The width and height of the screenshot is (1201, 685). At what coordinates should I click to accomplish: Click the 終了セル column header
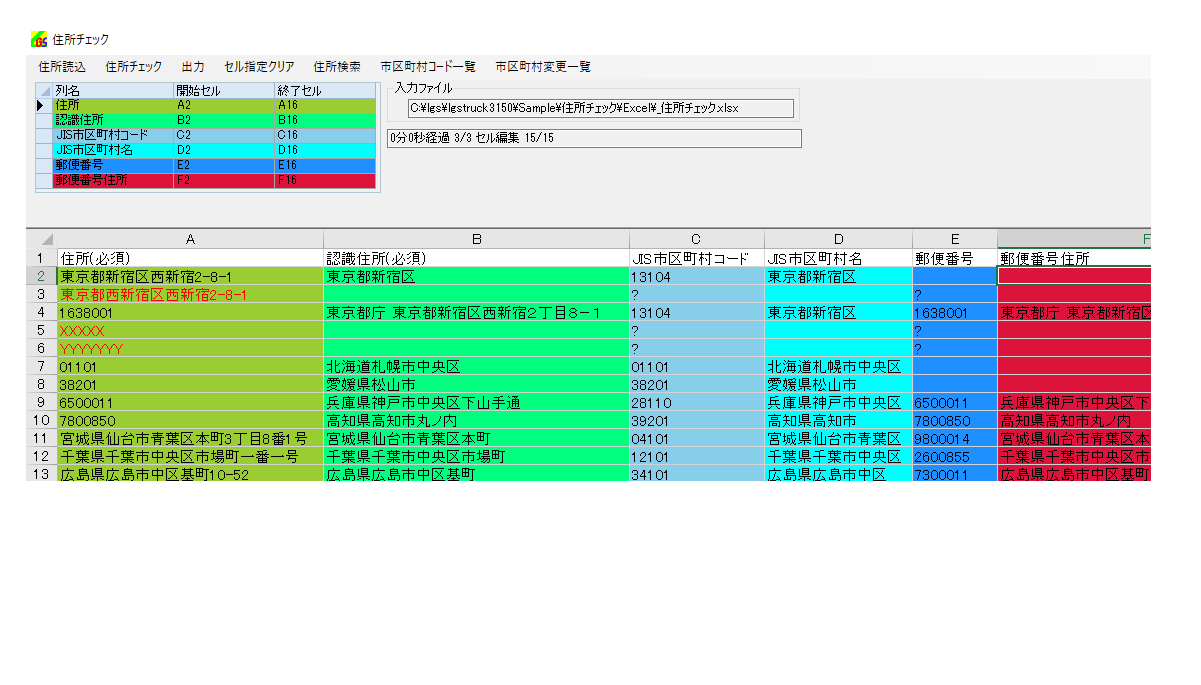click(324, 91)
